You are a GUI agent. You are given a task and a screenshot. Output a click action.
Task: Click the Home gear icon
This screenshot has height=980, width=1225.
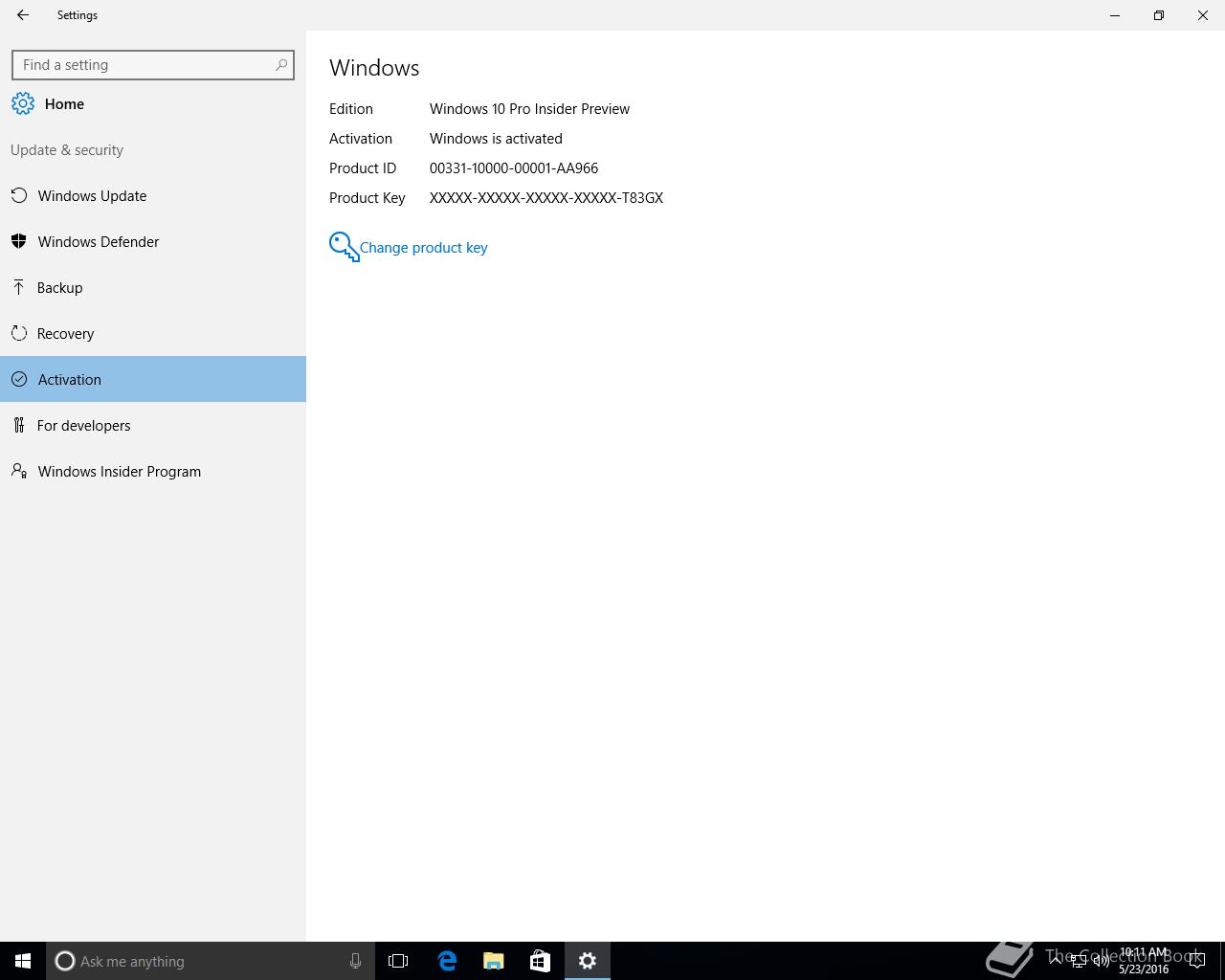tap(23, 104)
